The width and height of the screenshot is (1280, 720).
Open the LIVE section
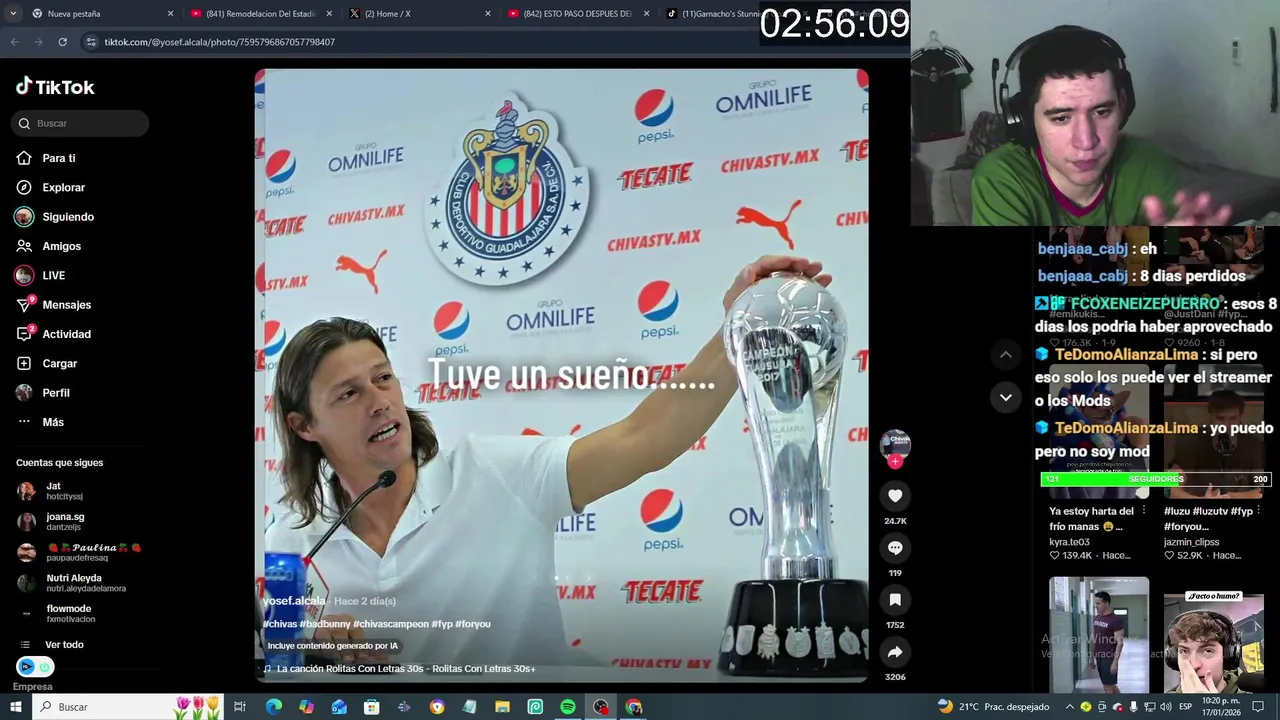(x=40, y=275)
